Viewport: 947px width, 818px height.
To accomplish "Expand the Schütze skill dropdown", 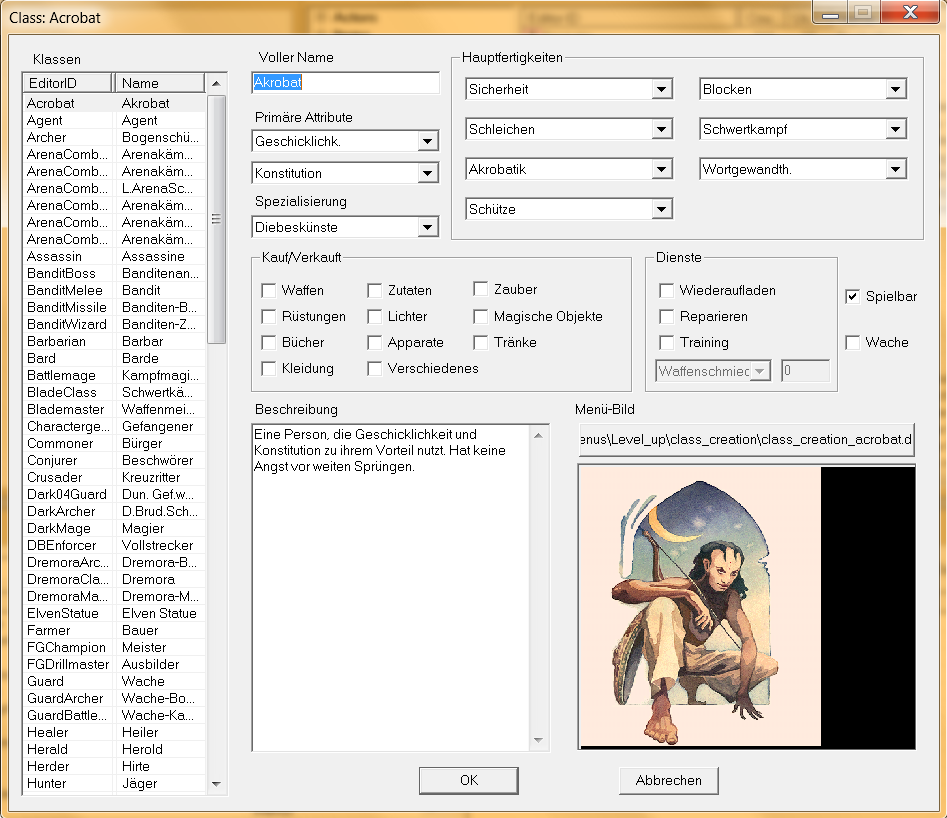I will coord(661,210).
